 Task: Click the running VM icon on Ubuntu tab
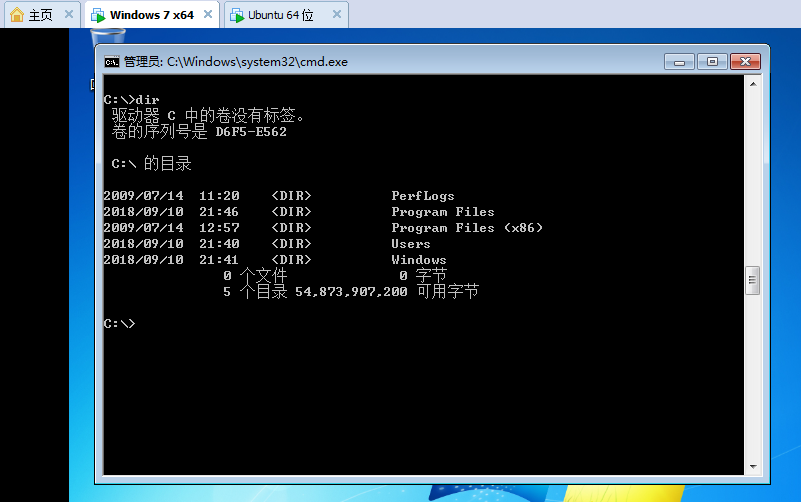[237, 15]
